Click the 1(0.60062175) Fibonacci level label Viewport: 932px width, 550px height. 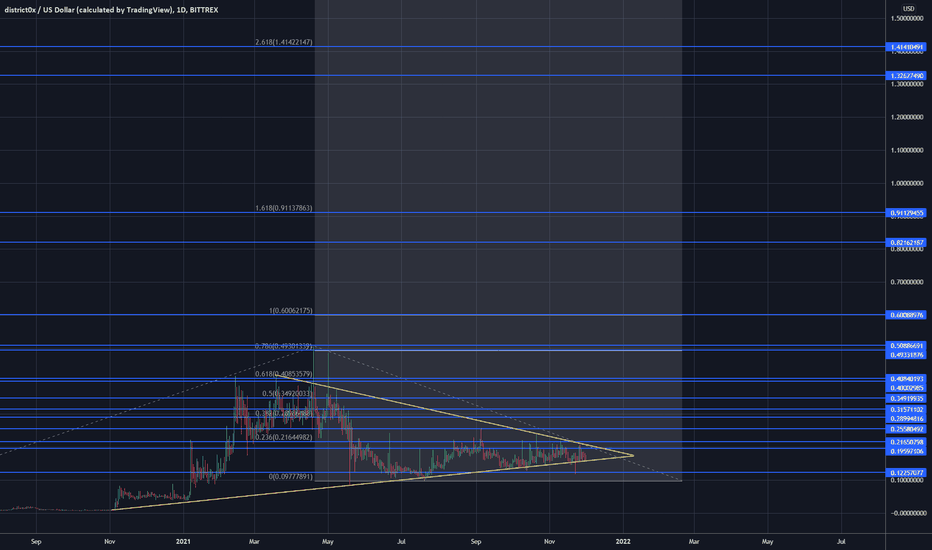tap(291, 311)
